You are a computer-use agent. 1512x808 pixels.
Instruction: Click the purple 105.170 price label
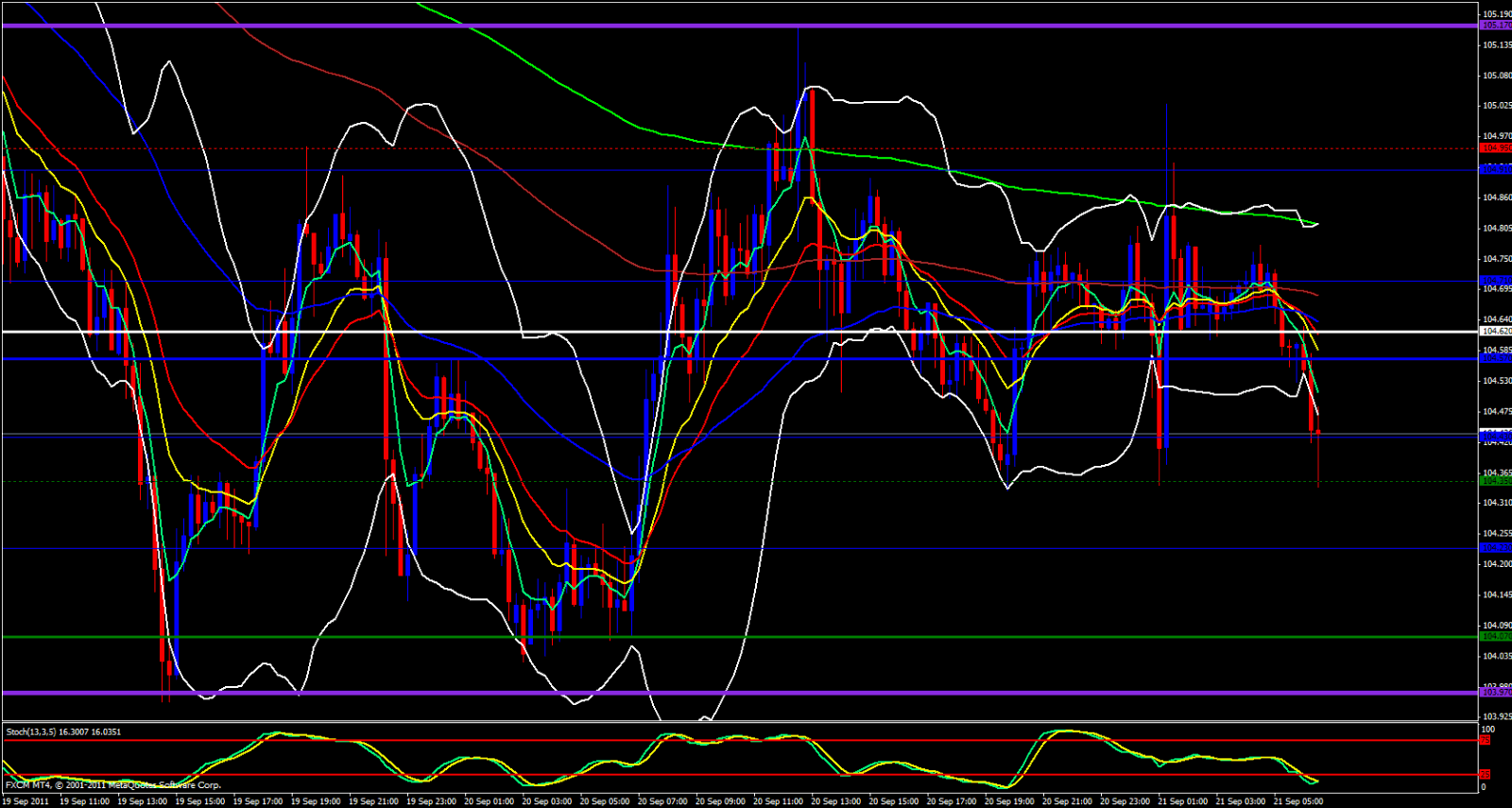(x=1495, y=26)
